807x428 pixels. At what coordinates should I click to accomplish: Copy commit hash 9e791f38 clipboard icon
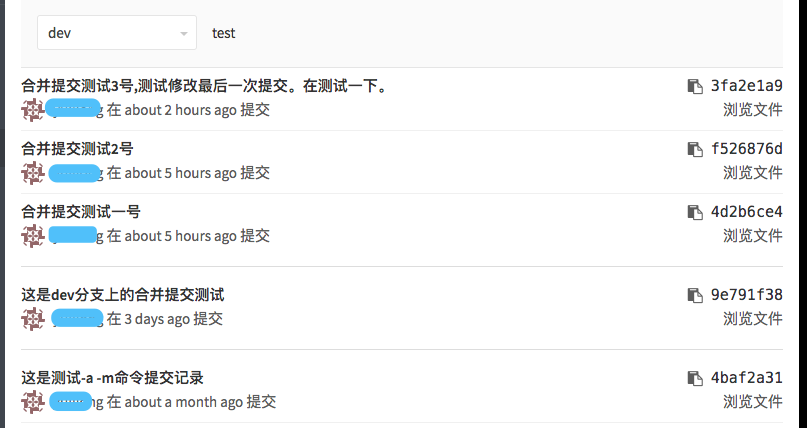[x=695, y=296]
